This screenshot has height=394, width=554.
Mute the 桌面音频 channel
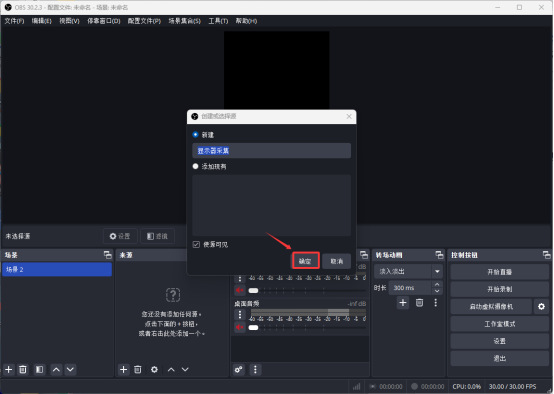click(x=240, y=327)
